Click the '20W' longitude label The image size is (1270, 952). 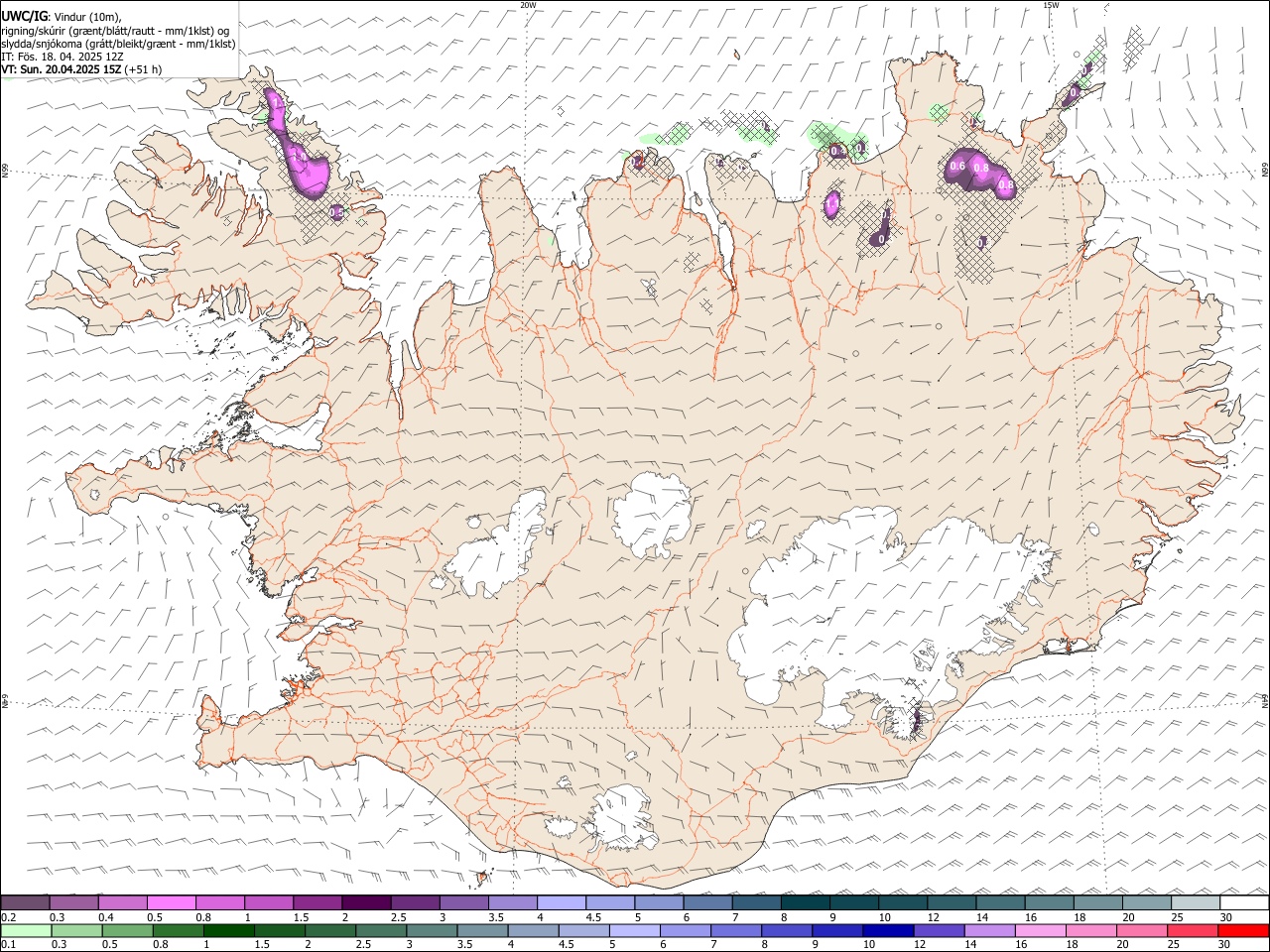(528, 5)
